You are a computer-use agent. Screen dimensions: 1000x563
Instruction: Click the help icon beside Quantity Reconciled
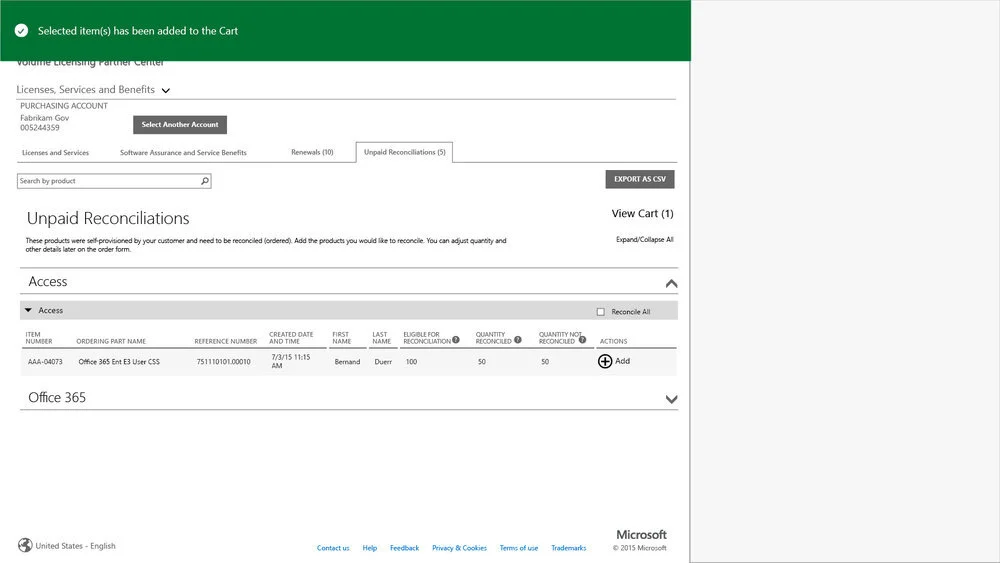click(x=518, y=340)
